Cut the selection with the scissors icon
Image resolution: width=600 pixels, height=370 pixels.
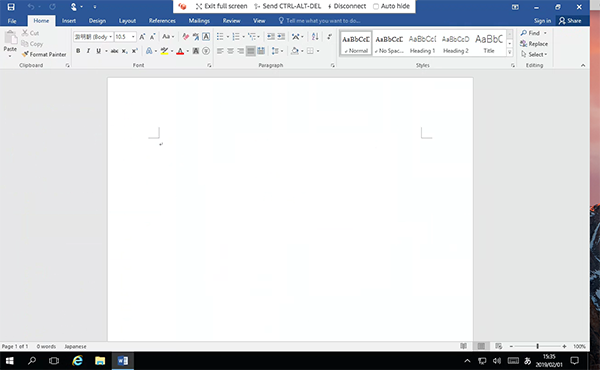tap(25, 33)
